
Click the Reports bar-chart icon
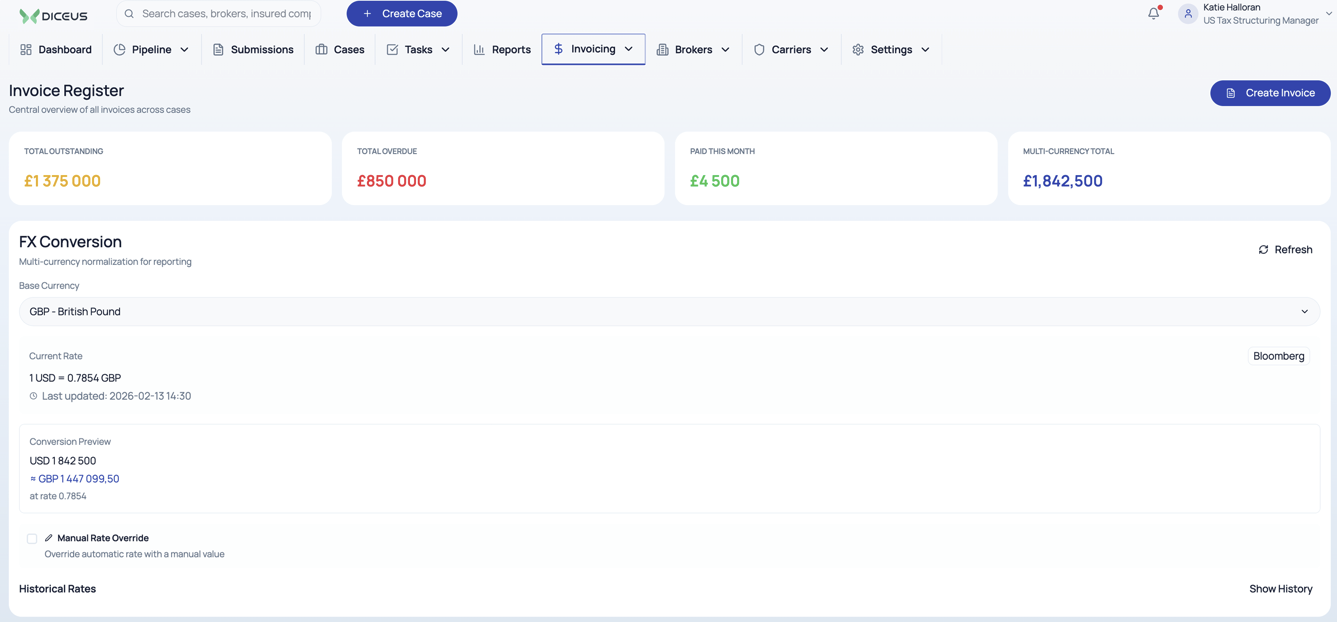[x=479, y=49]
